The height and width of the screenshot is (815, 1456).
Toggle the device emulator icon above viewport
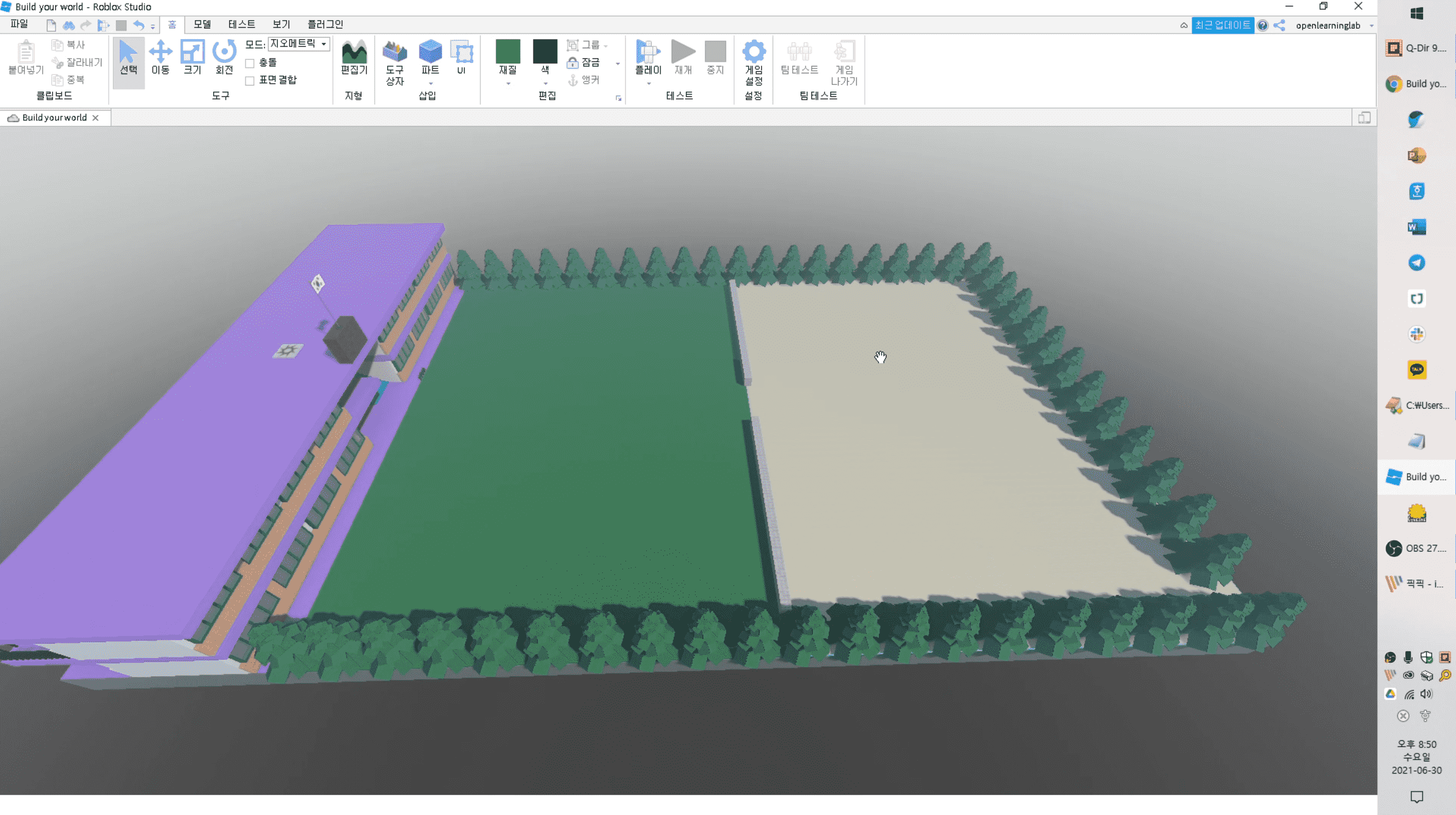(1364, 118)
